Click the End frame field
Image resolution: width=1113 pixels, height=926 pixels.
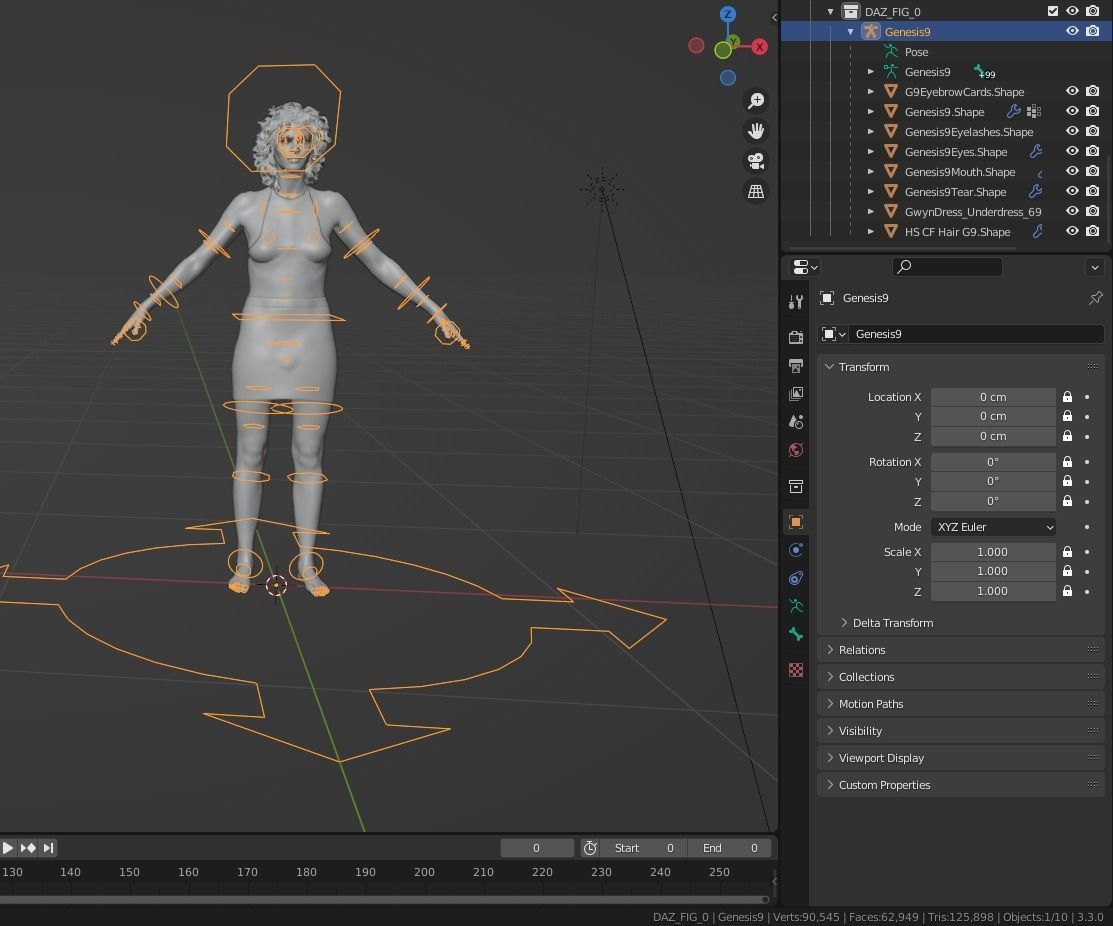click(730, 848)
